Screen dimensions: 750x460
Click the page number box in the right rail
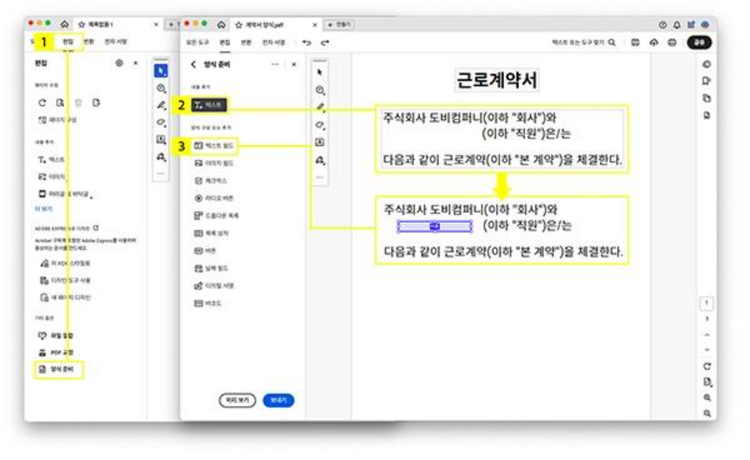[707, 303]
